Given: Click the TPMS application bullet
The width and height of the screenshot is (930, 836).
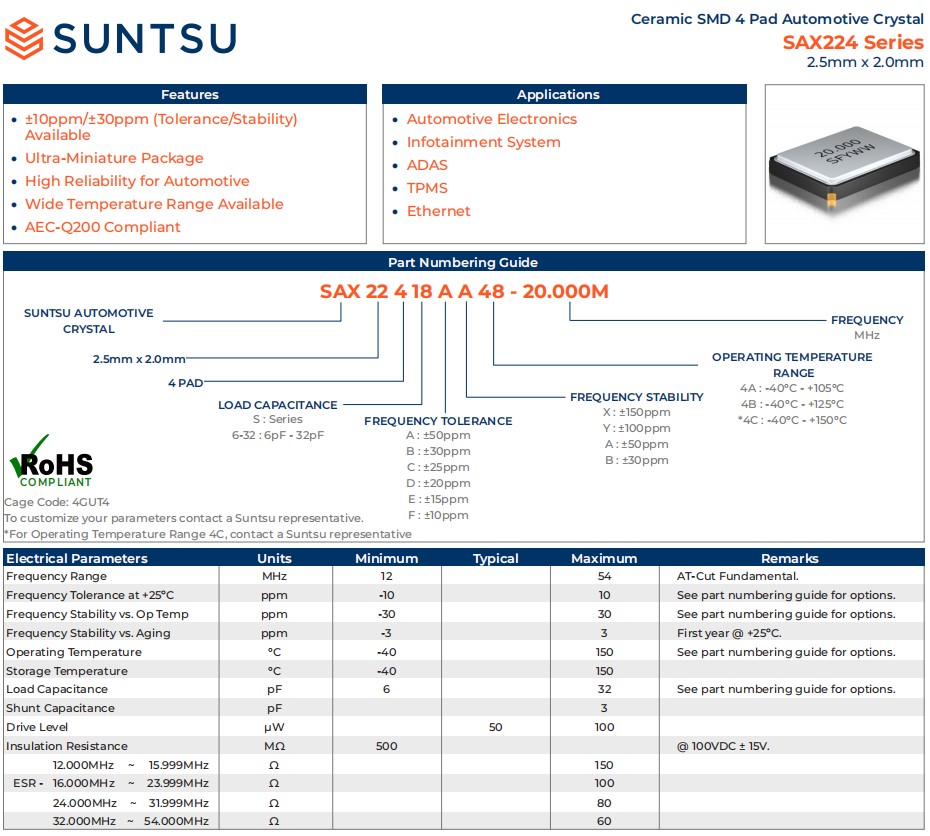Looking at the screenshot, I should point(427,188).
